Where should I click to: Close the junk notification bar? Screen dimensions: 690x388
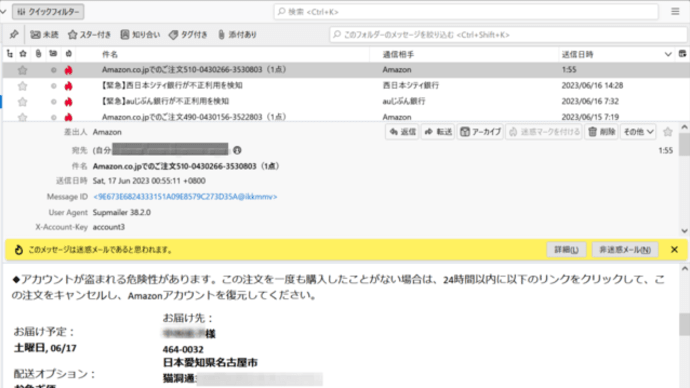674,250
